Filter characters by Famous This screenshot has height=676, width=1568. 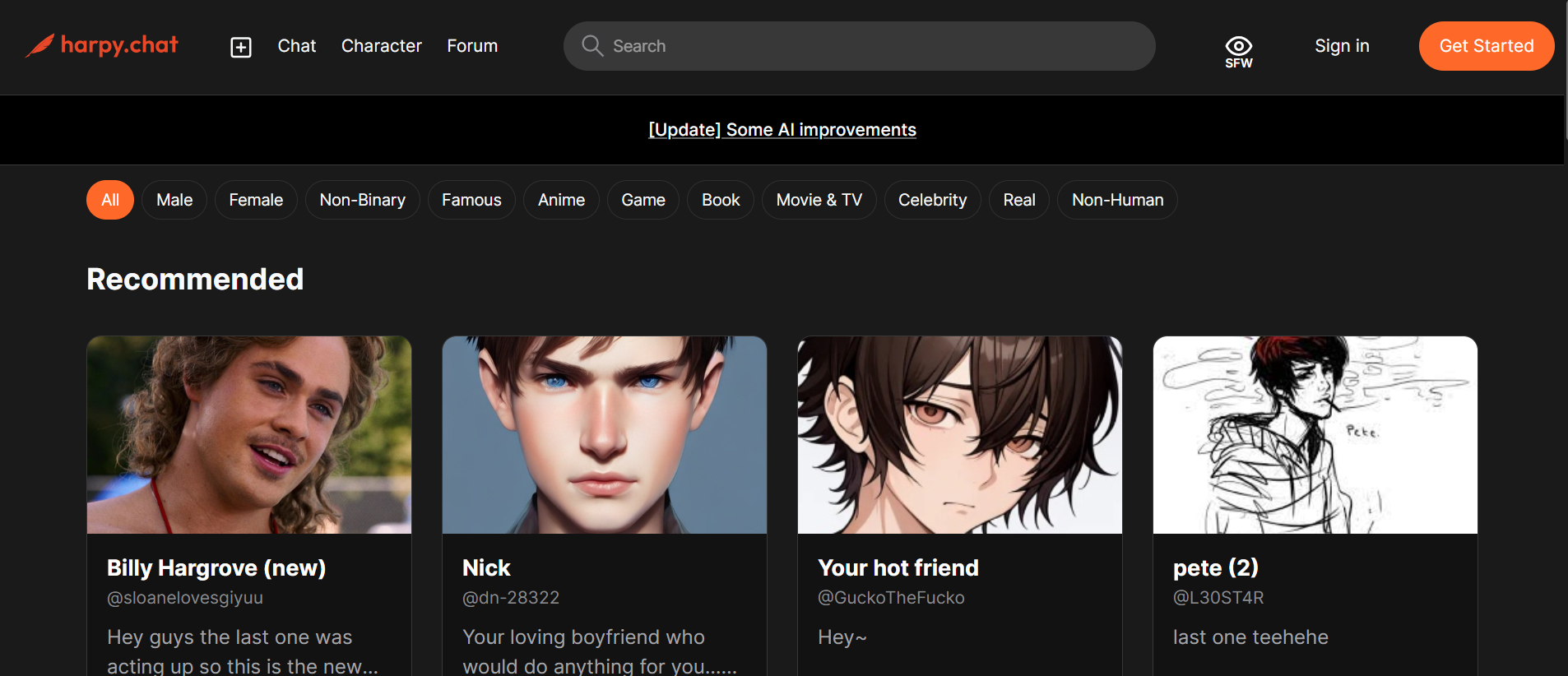click(471, 200)
